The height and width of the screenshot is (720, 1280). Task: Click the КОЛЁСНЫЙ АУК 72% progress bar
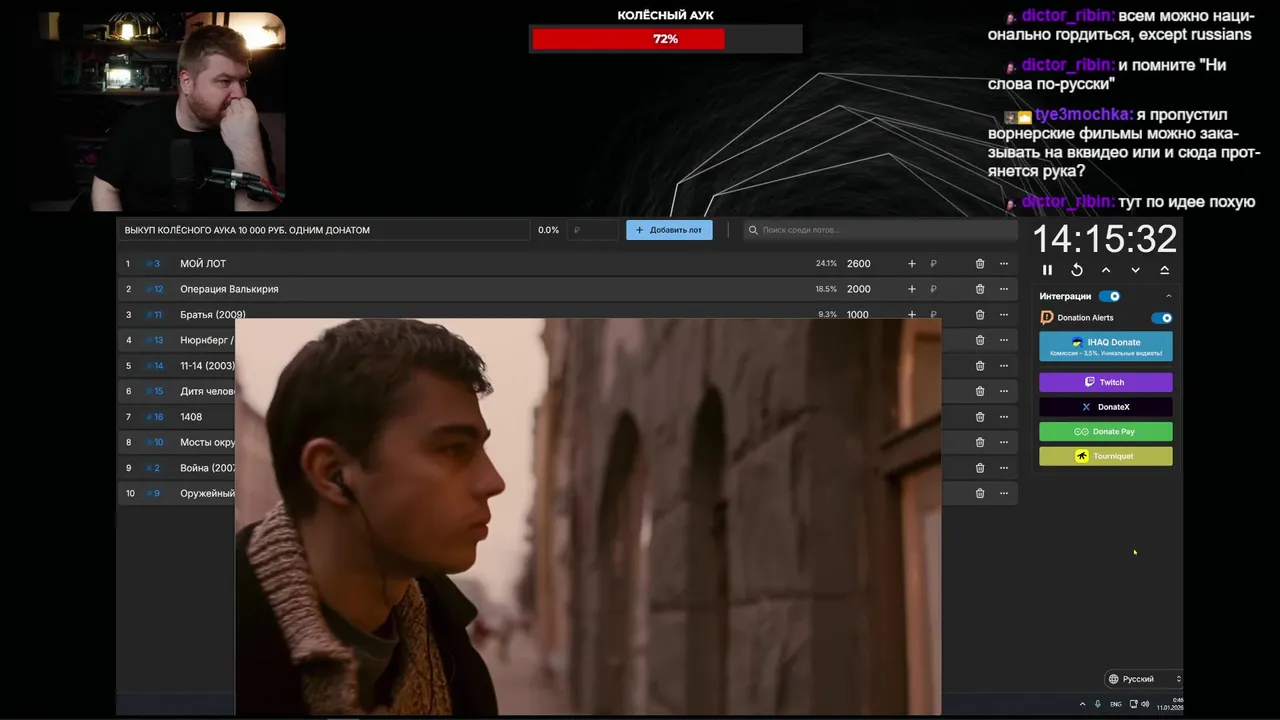(x=665, y=39)
